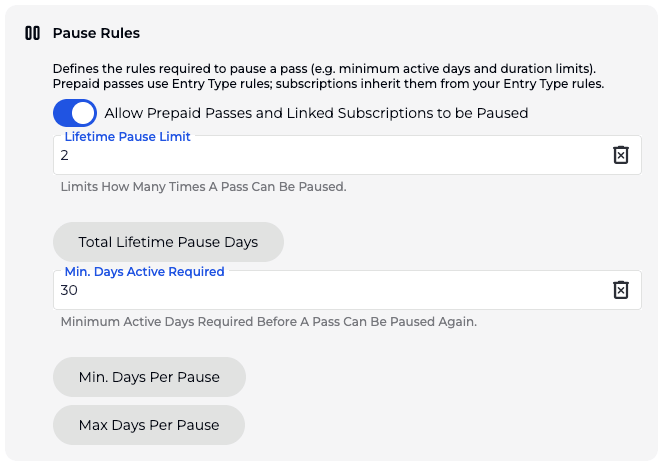Place cursor on the value 30
The height and width of the screenshot is (467, 662).
(x=69, y=291)
